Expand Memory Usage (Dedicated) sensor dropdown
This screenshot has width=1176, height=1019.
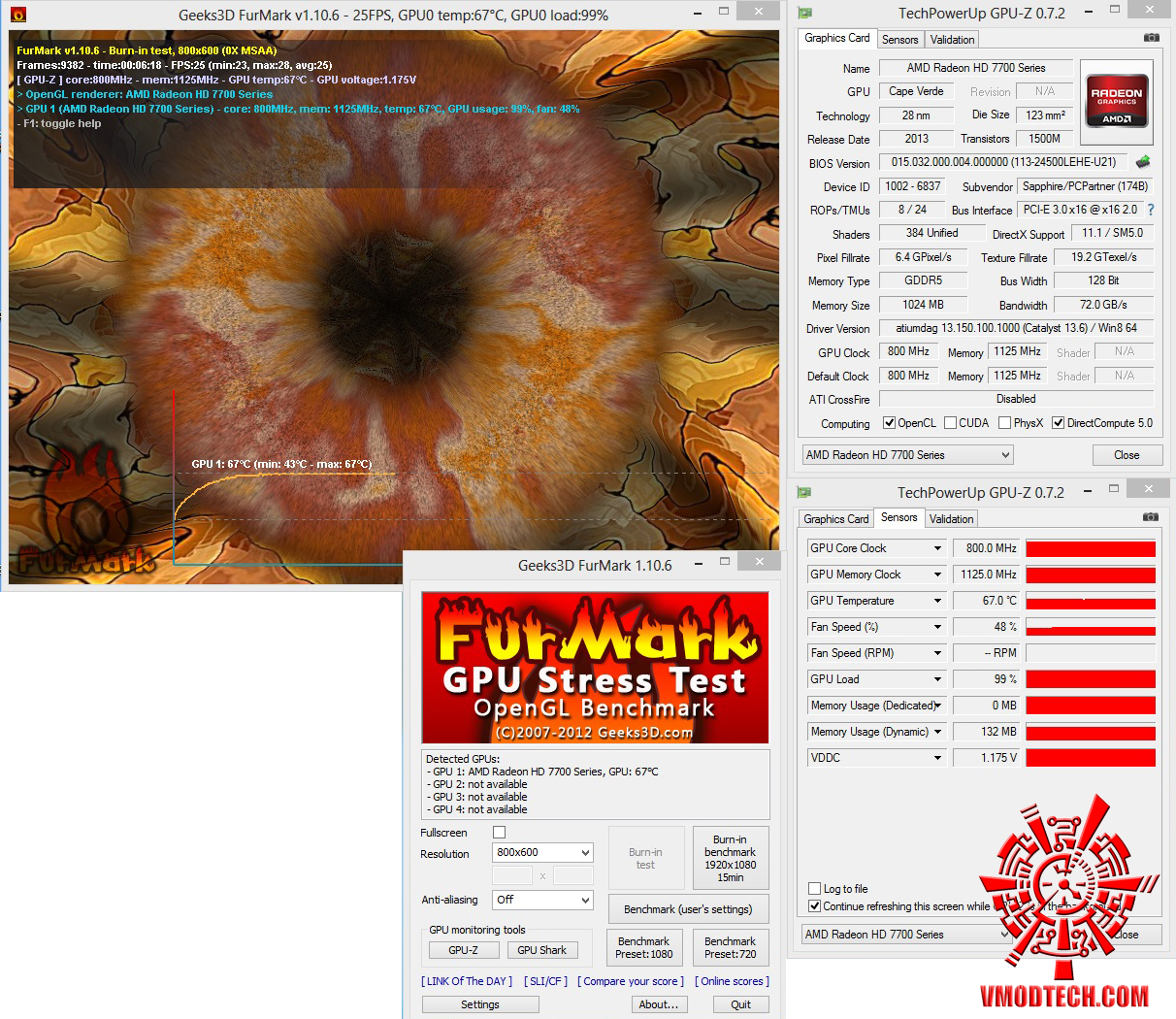coord(937,706)
